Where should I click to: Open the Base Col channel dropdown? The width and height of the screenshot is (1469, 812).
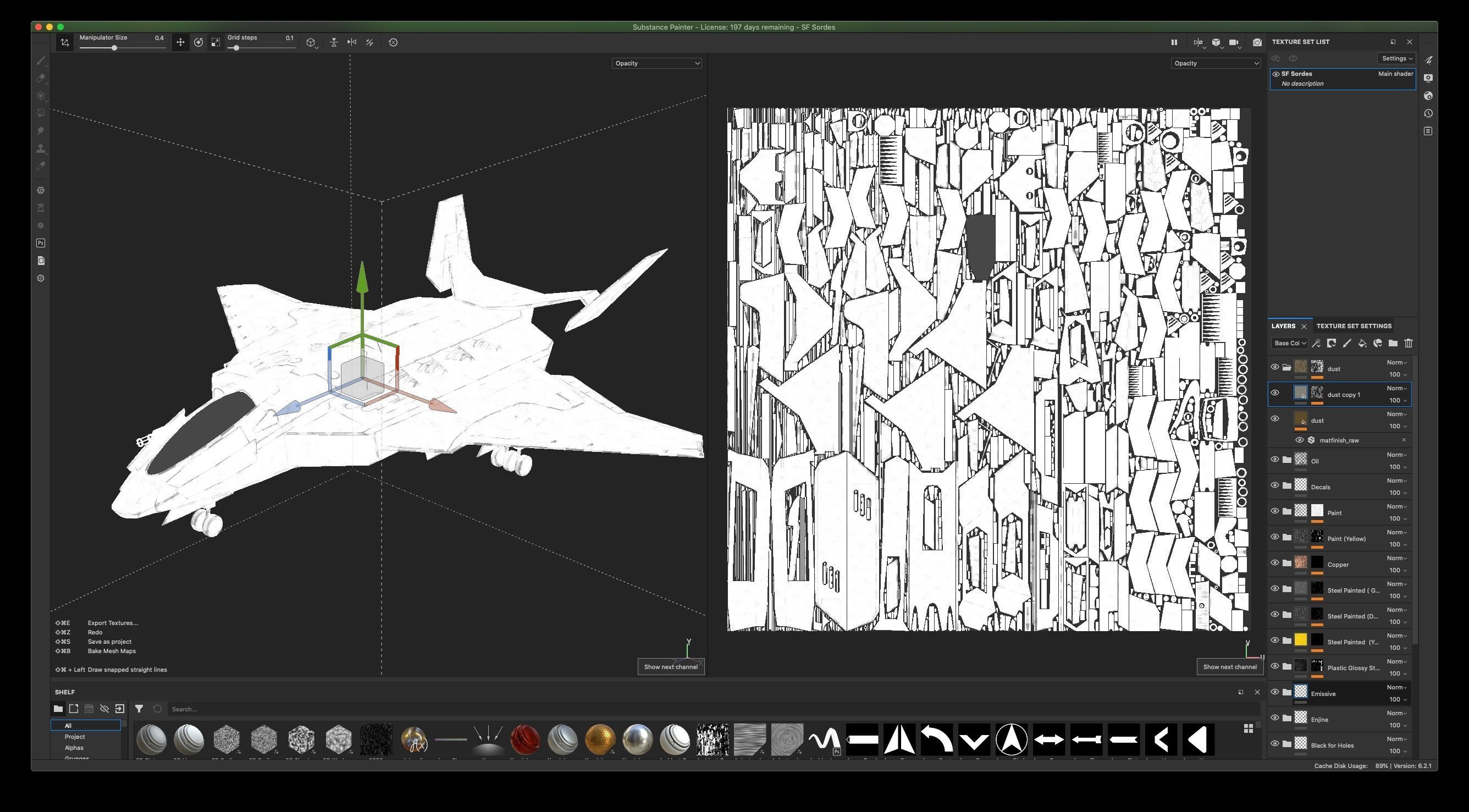[1289, 343]
